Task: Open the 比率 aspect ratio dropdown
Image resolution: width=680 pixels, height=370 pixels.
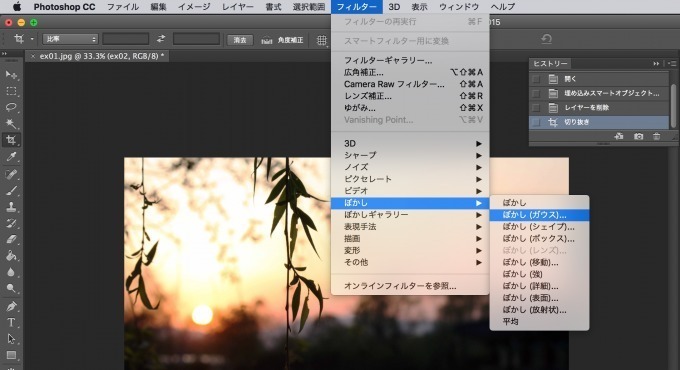Action: coord(70,39)
